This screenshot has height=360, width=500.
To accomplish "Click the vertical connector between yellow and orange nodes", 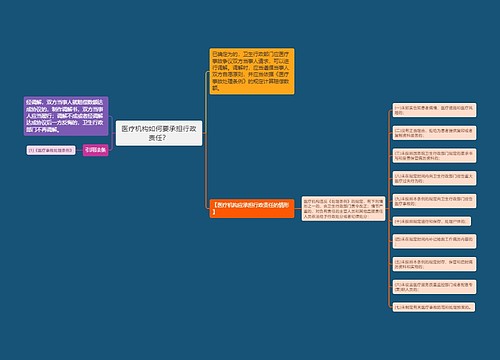I will click(x=206, y=140).
